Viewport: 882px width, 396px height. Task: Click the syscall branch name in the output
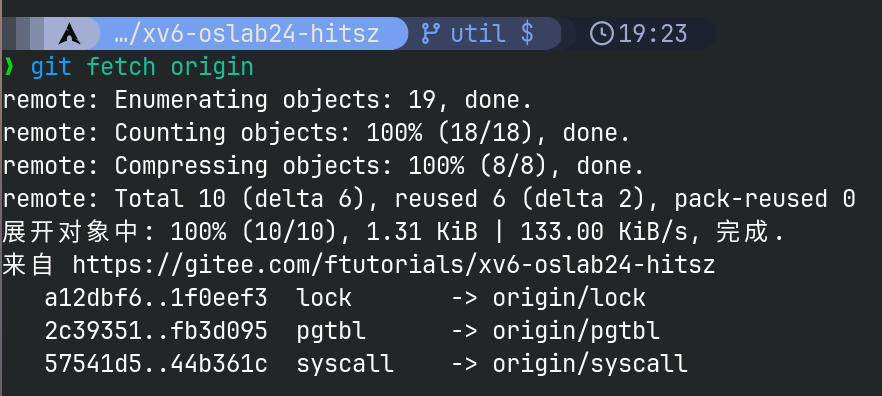tap(345, 363)
